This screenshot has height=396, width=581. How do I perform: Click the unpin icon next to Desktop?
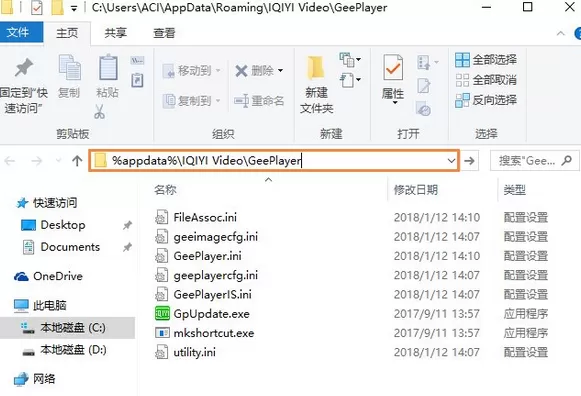[x=127, y=225]
